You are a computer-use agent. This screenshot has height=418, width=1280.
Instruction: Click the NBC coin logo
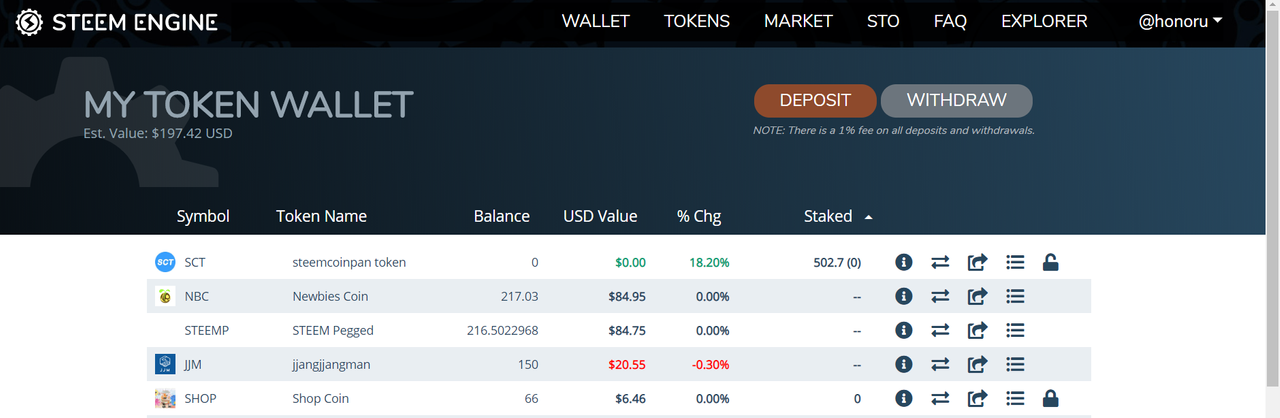[165, 296]
